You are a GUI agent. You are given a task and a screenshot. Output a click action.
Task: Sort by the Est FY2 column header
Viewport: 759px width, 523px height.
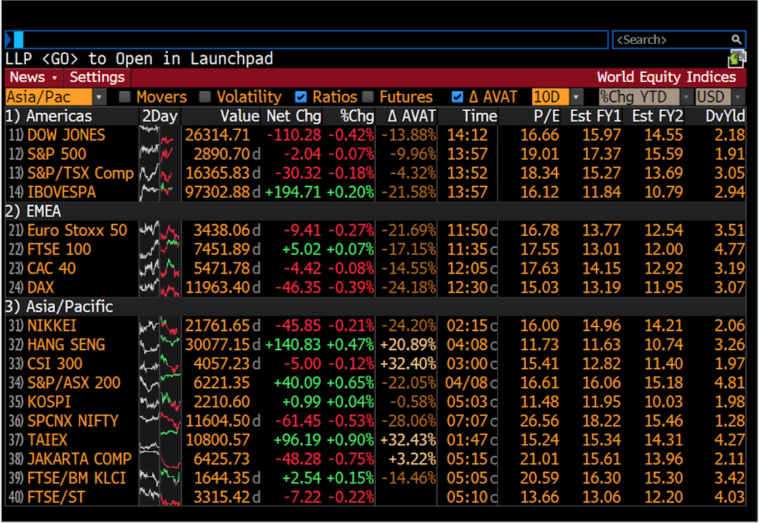658,116
